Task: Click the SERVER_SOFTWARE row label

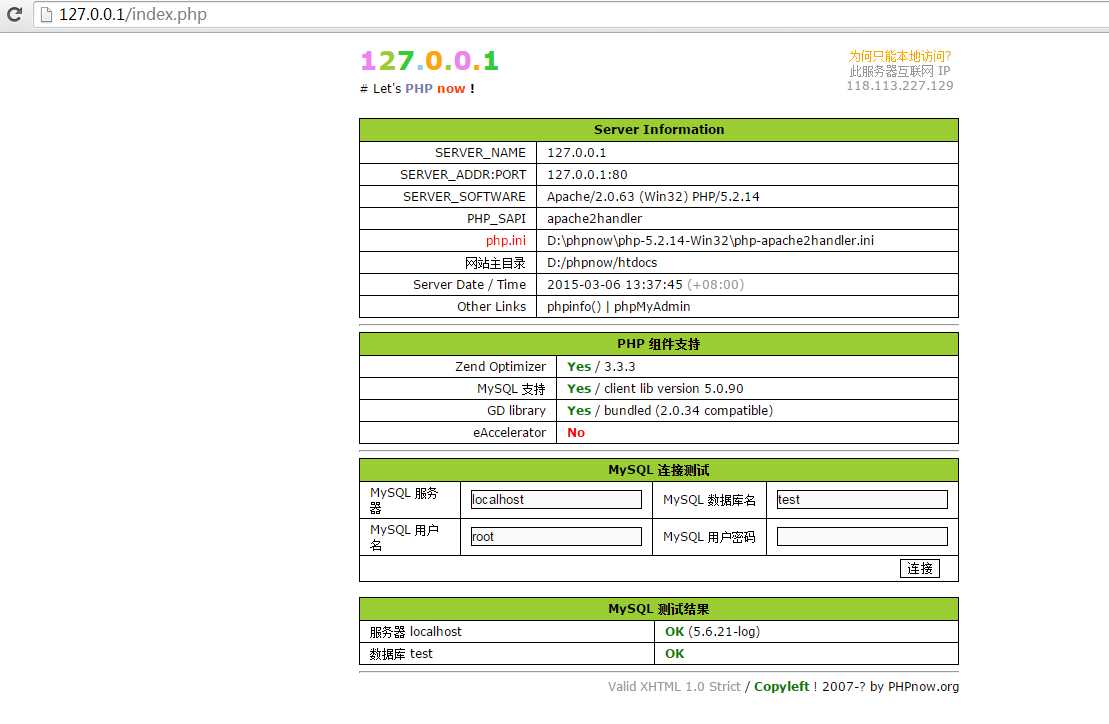Action: pos(464,197)
